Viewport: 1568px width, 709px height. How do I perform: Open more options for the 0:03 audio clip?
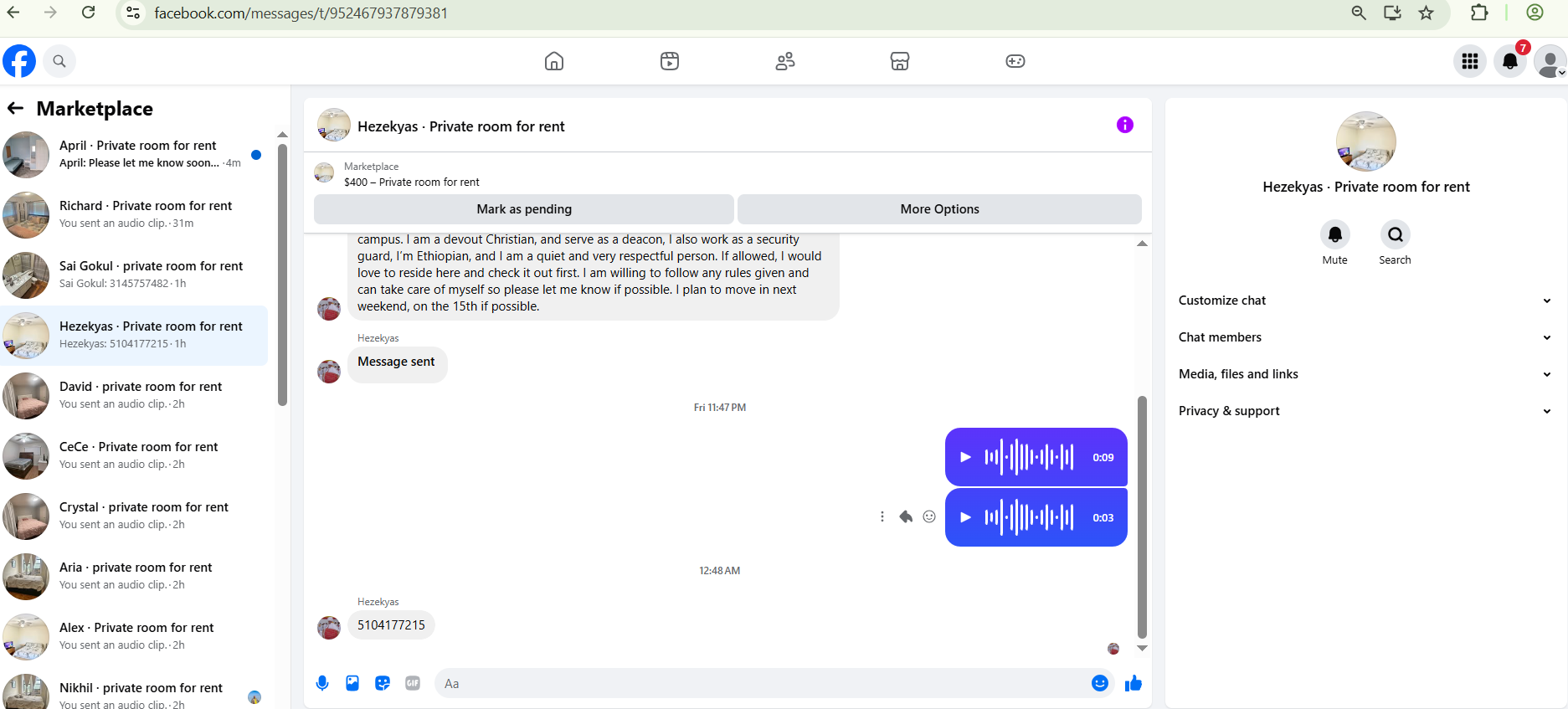pos(882,516)
